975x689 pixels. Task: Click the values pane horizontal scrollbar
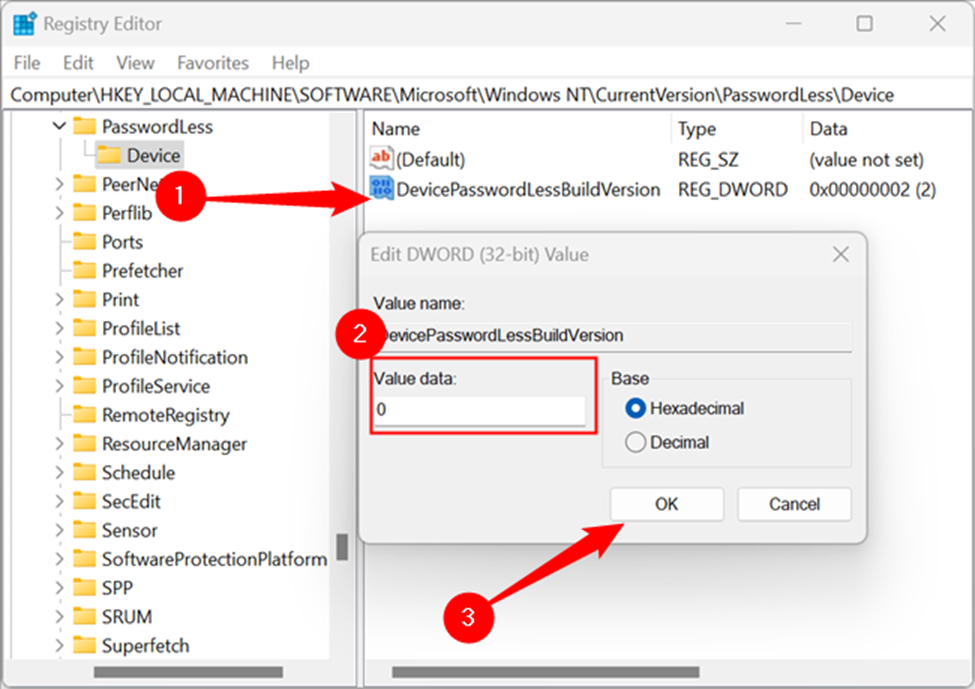545,672
